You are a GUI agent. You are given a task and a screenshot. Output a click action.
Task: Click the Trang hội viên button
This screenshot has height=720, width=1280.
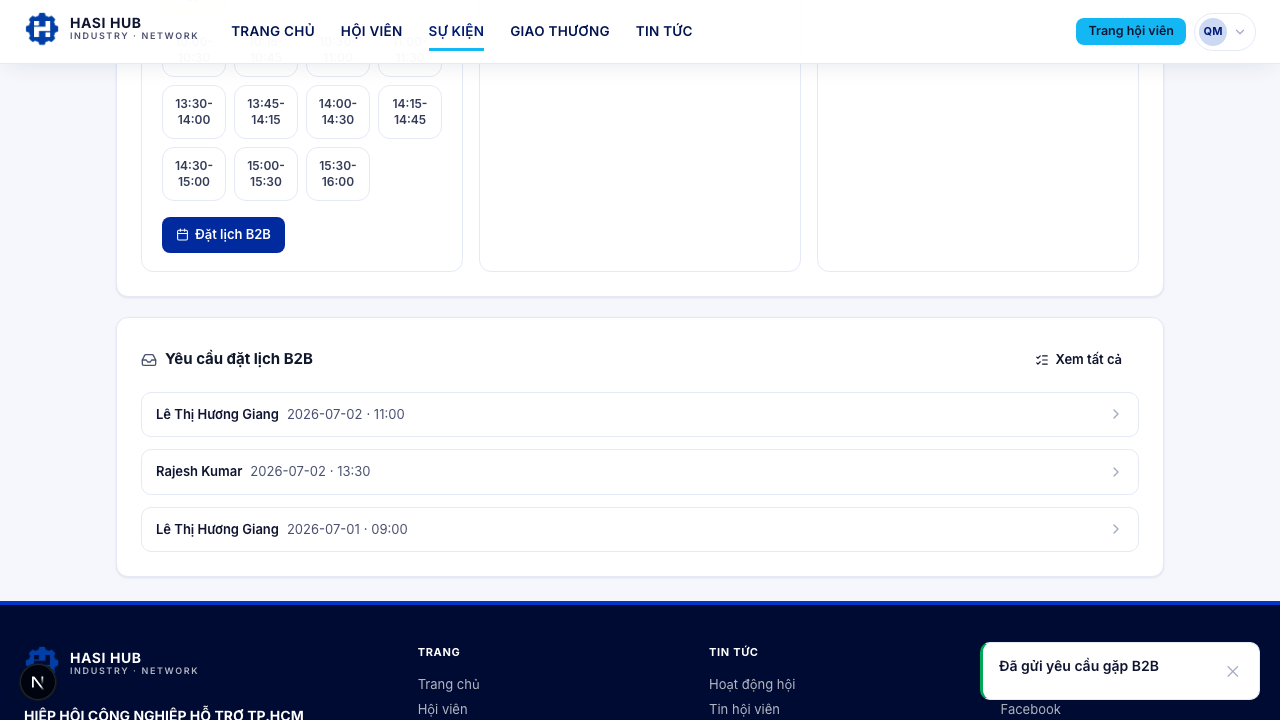(1131, 31)
